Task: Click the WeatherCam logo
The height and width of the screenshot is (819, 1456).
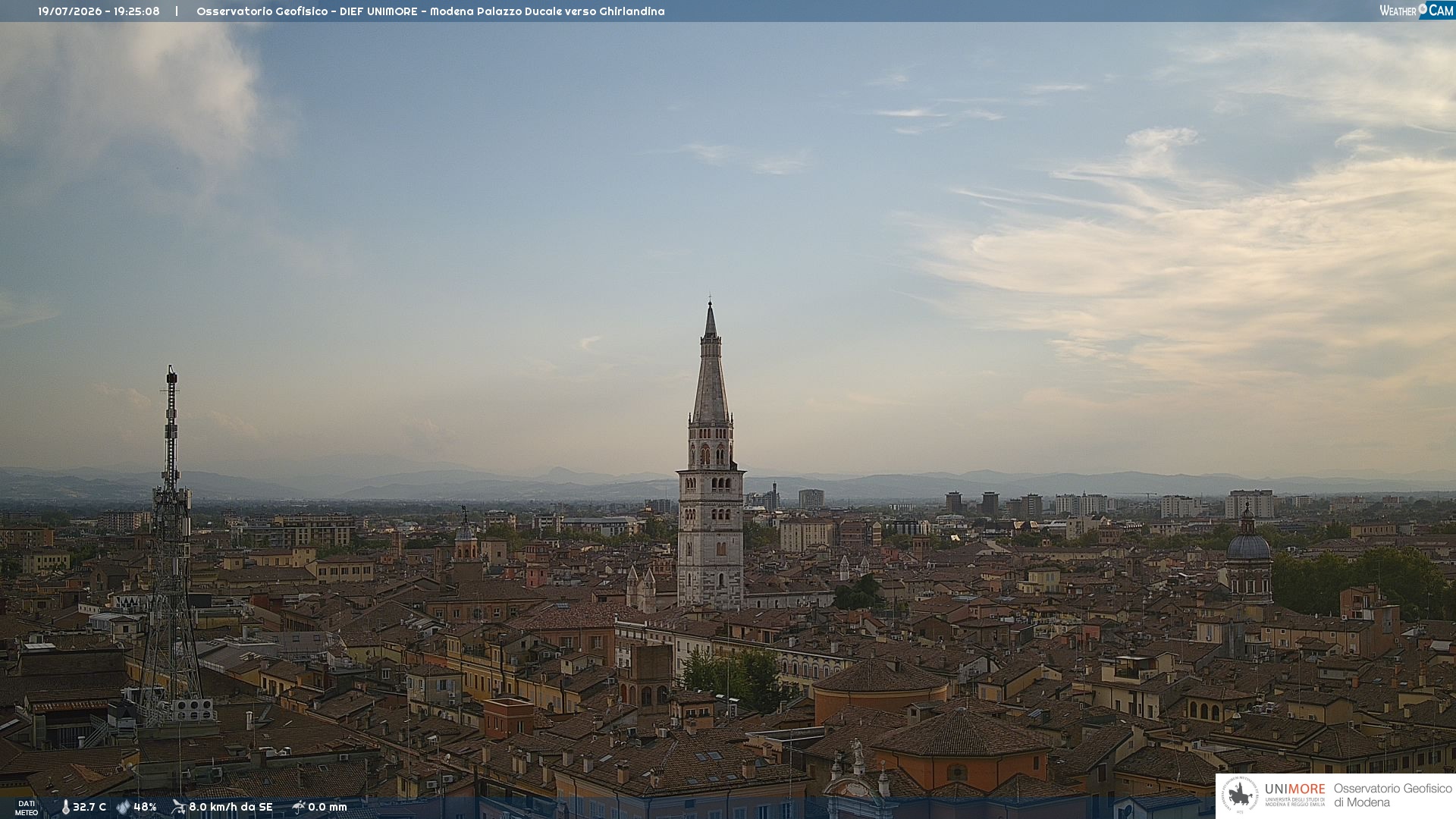Action: [x=1417, y=11]
